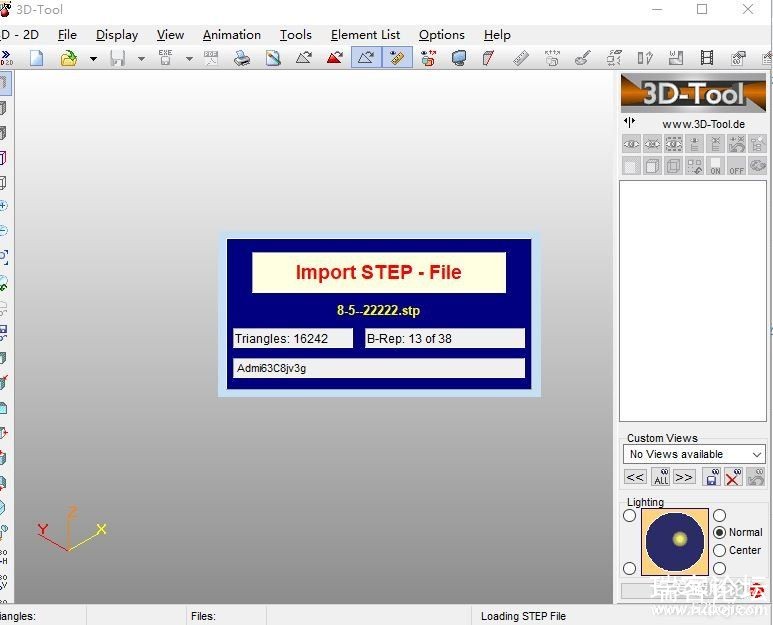
Task: Open the Display menu
Action: pyautogui.click(x=117, y=35)
